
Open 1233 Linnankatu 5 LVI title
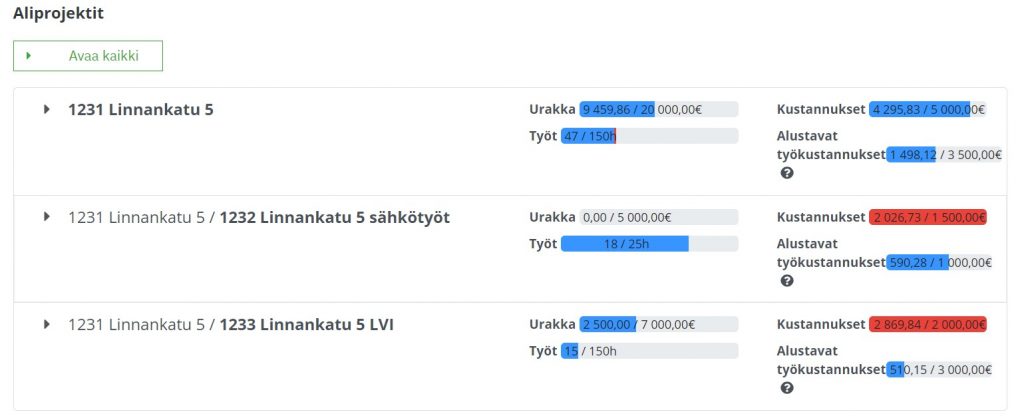pos(306,324)
